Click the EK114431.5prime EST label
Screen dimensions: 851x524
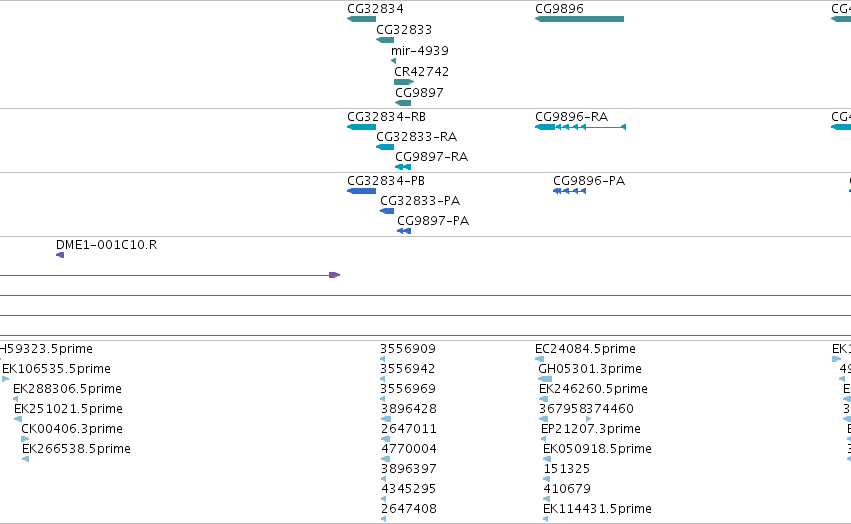tap(597, 509)
